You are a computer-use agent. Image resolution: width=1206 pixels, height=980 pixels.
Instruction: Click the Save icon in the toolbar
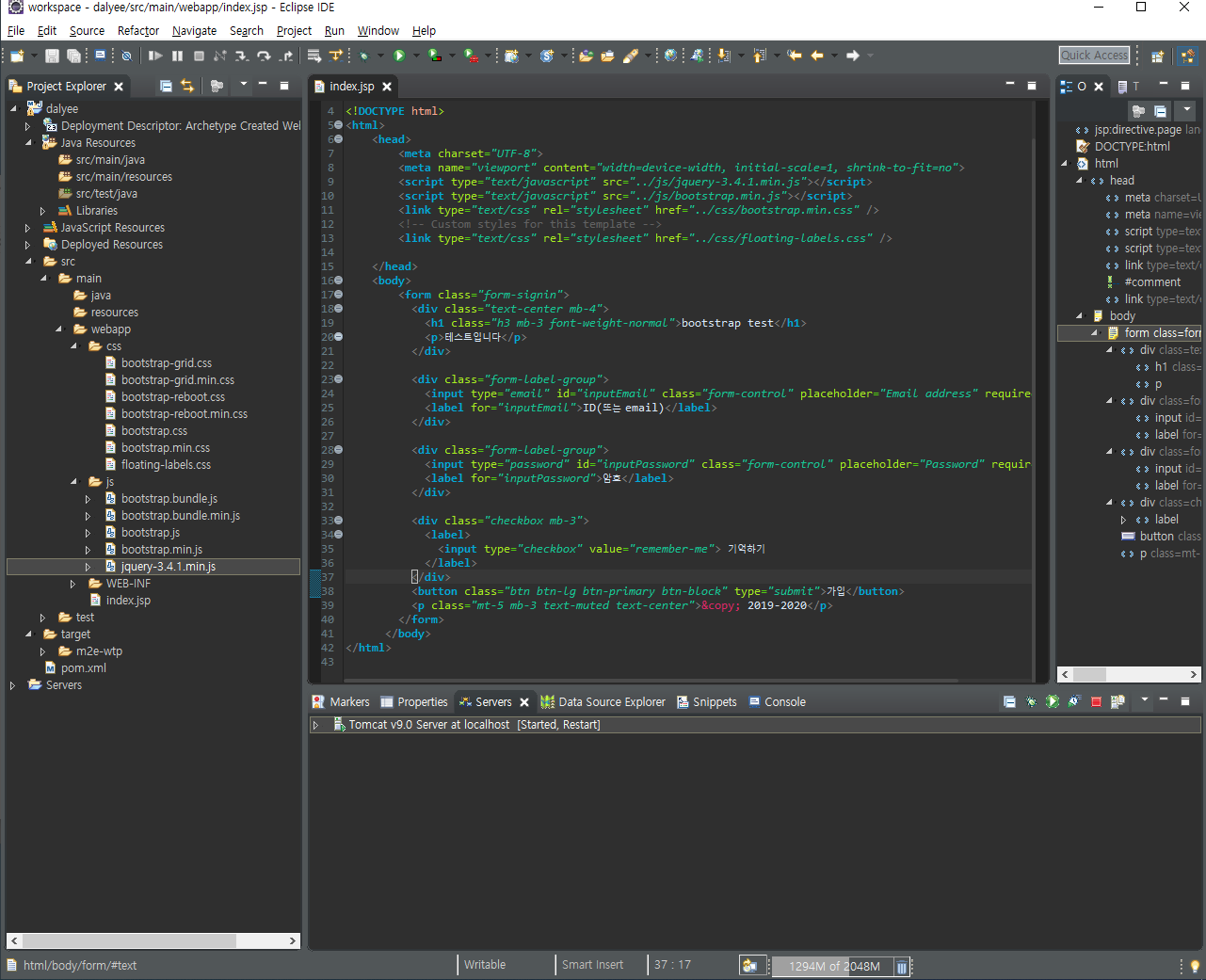[x=52, y=56]
